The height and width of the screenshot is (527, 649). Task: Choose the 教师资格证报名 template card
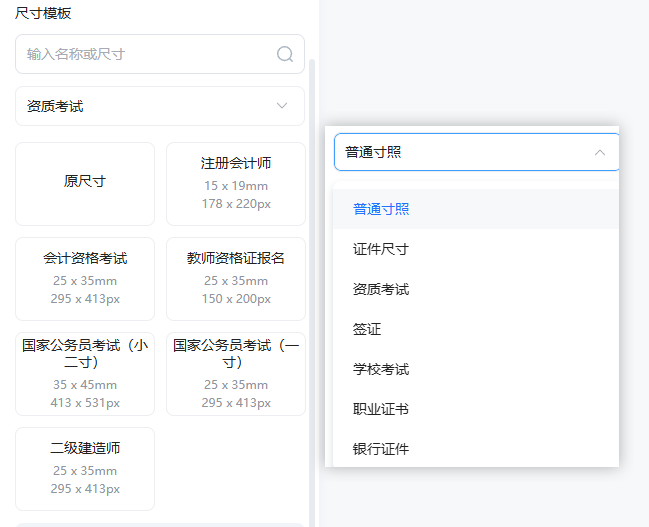click(x=236, y=279)
